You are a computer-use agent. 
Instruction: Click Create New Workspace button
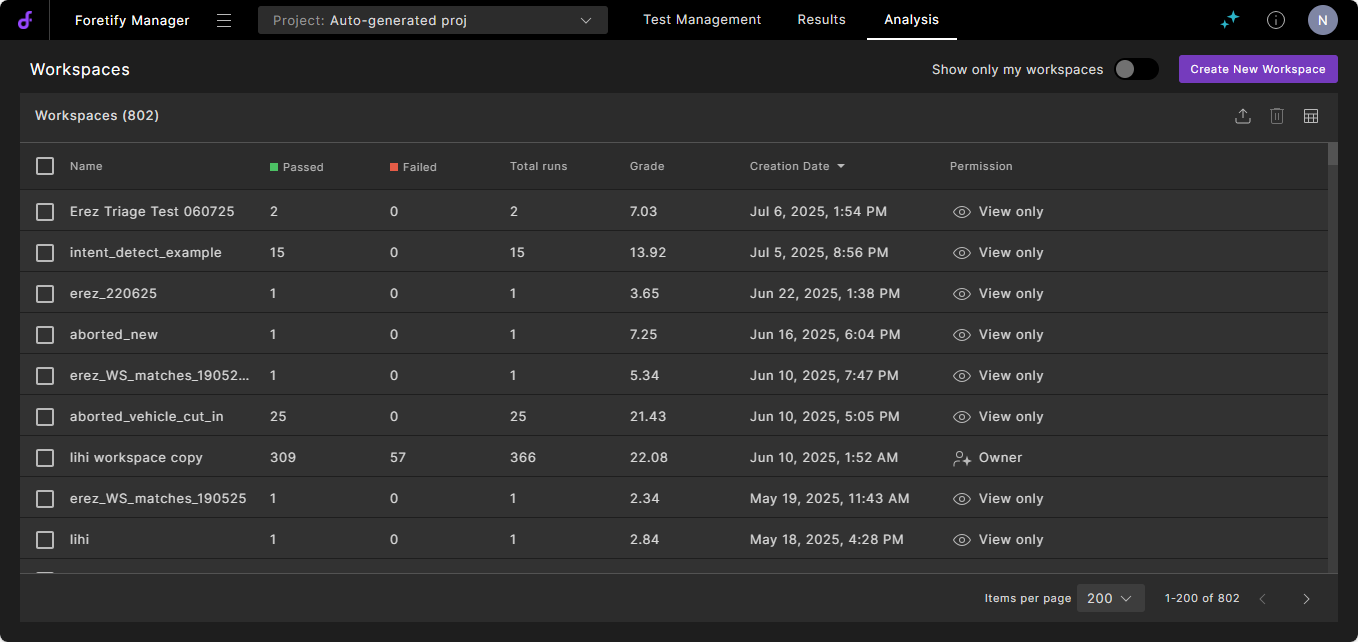(x=1257, y=69)
